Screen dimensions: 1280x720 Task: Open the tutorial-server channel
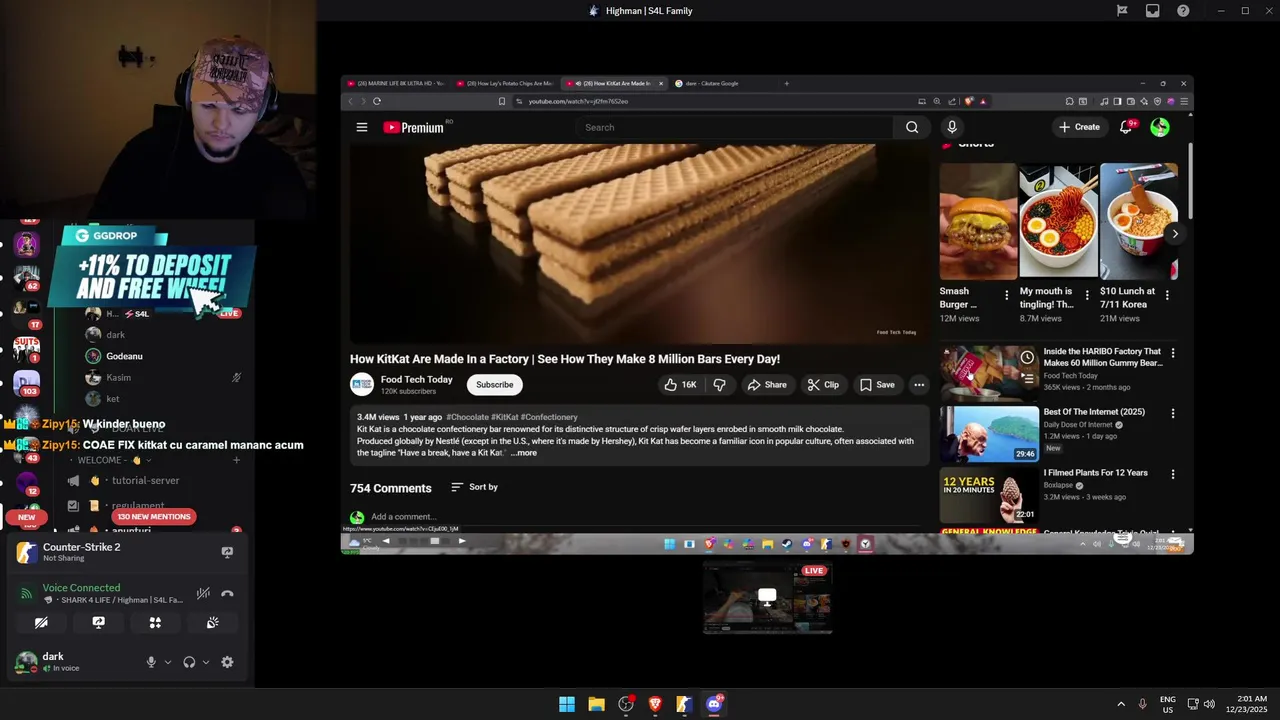146,481
